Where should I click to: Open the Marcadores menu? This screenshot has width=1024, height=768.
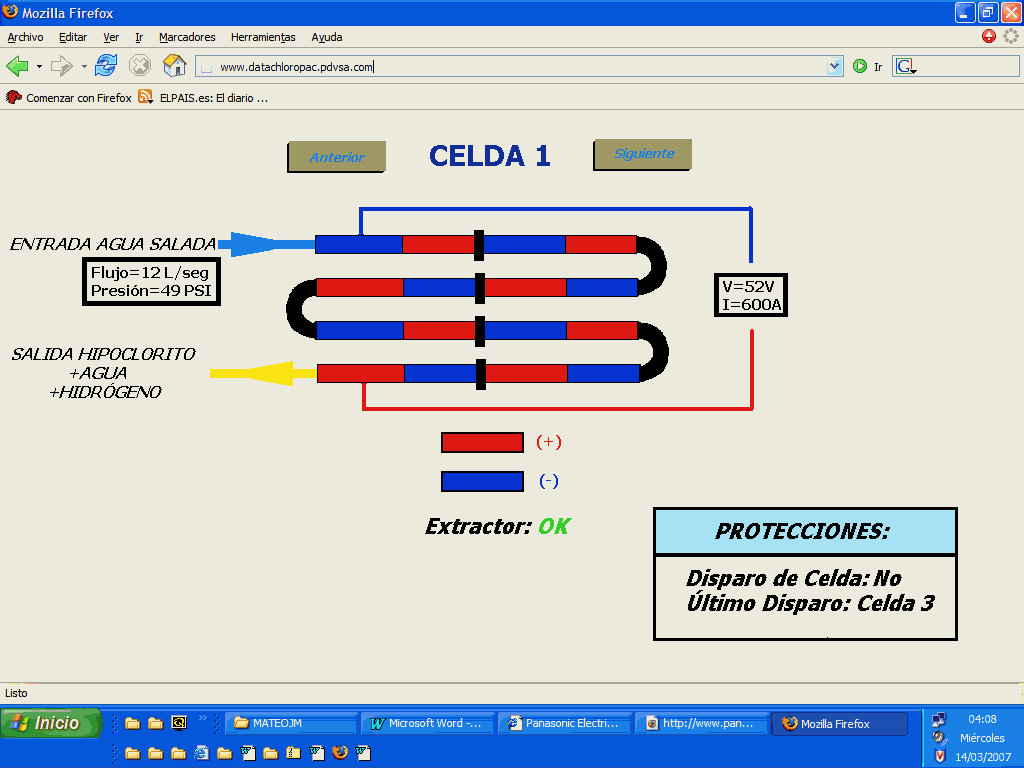[187, 37]
